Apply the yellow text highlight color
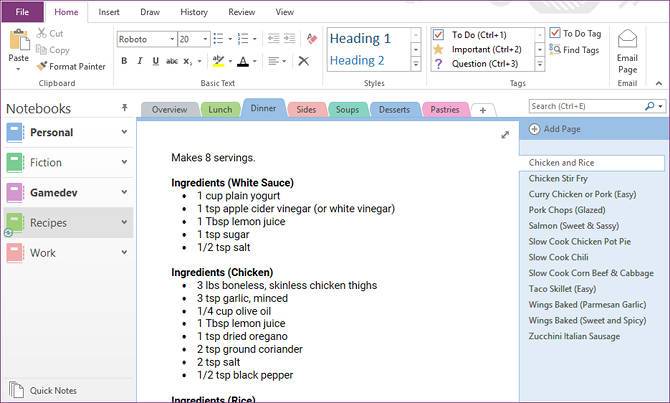 click(x=218, y=61)
